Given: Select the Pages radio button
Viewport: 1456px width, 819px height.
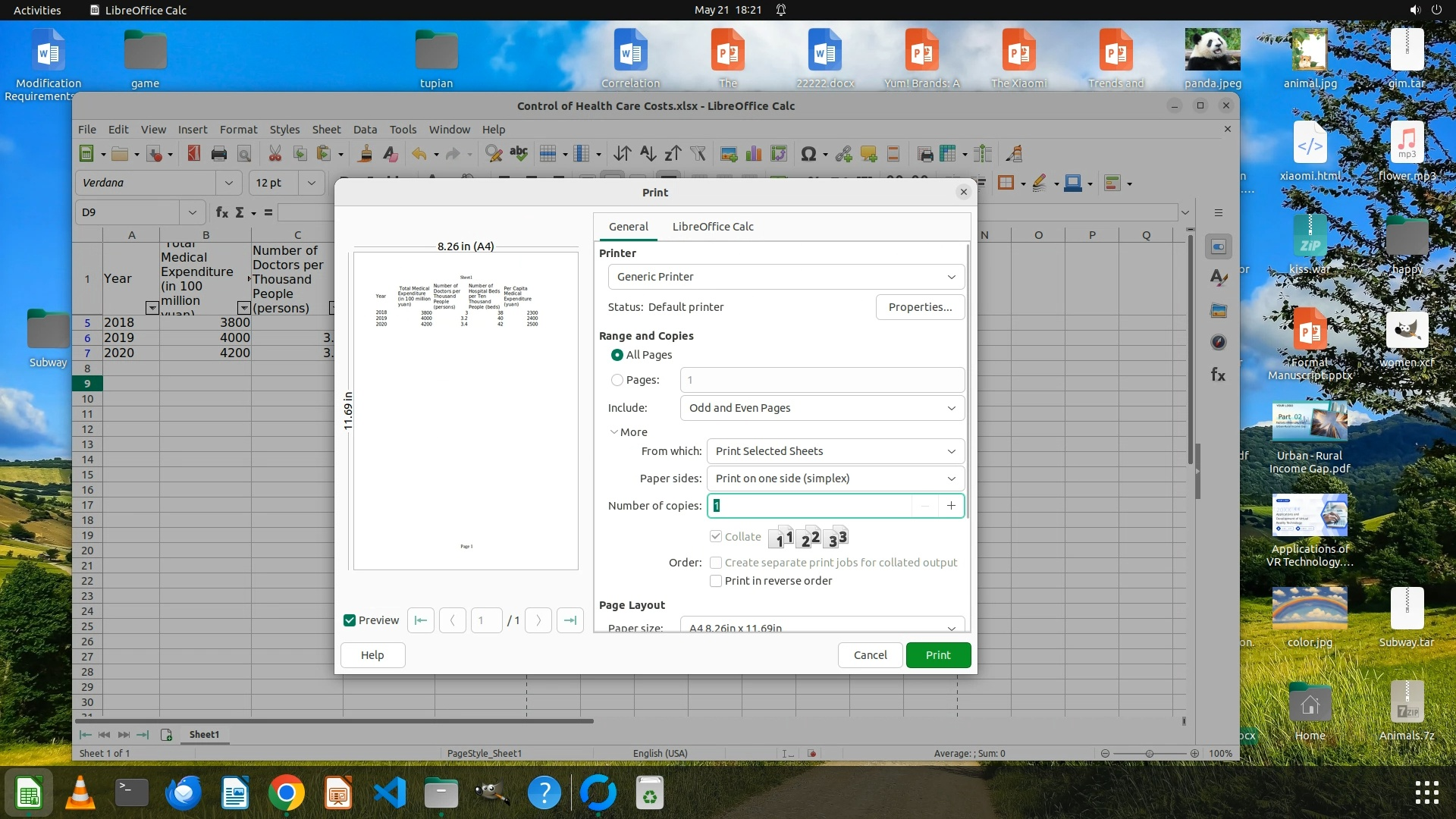Looking at the screenshot, I should 617,380.
